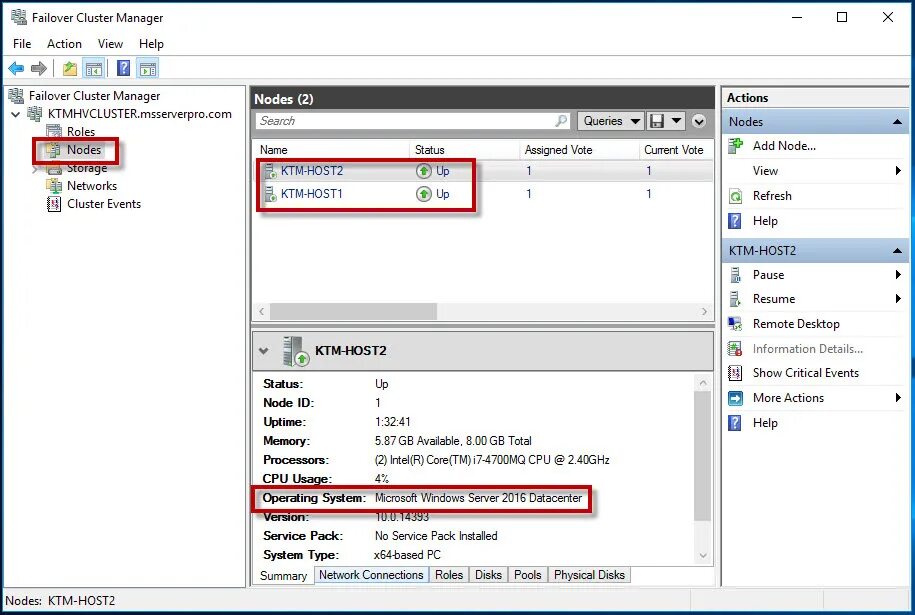The image size is (915, 615).
Task: Click the Save query disk icon
Action: coord(657,121)
